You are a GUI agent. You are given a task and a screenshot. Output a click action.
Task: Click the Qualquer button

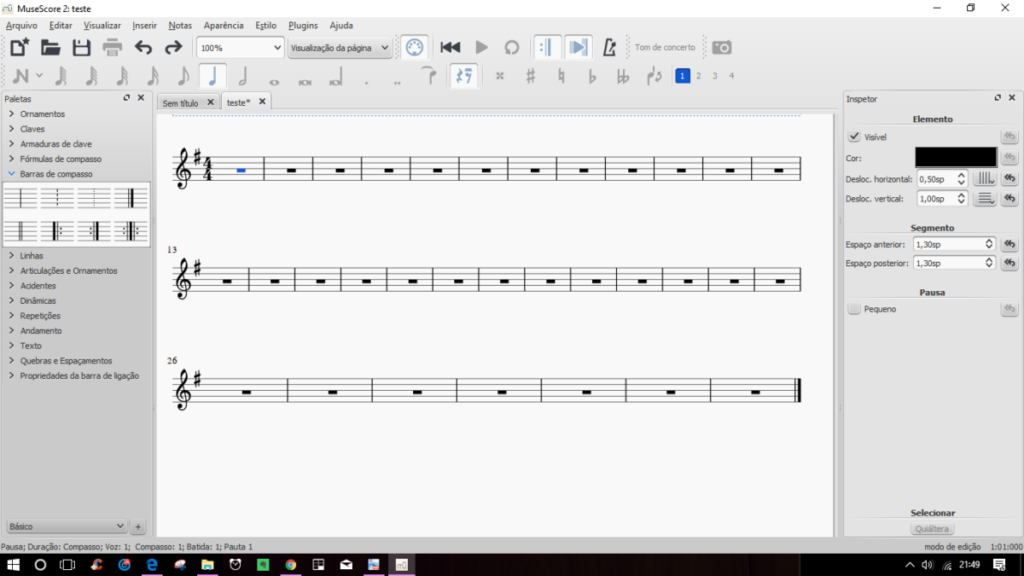[x=932, y=529]
